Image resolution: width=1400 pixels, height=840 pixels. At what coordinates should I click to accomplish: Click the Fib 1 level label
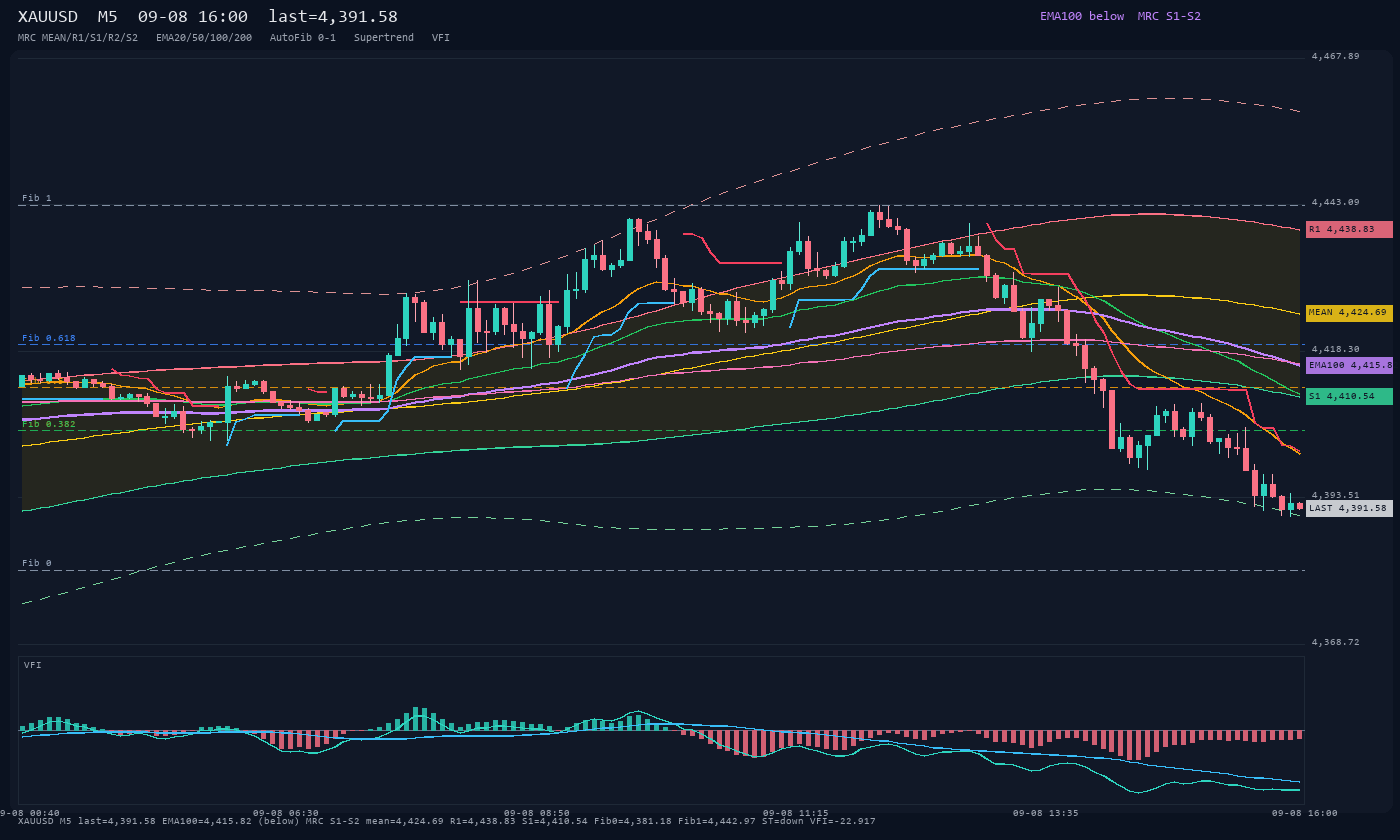click(x=37, y=198)
